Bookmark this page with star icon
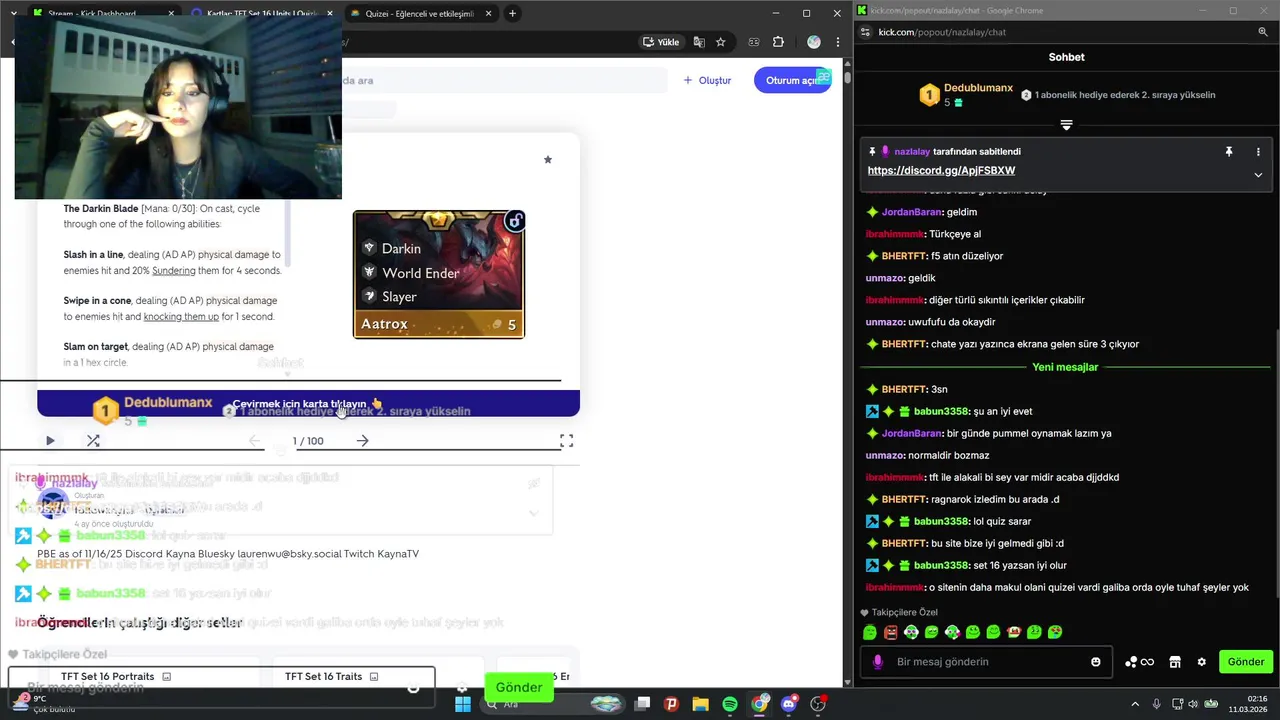Screen dimensions: 1280x720 tap(720, 42)
